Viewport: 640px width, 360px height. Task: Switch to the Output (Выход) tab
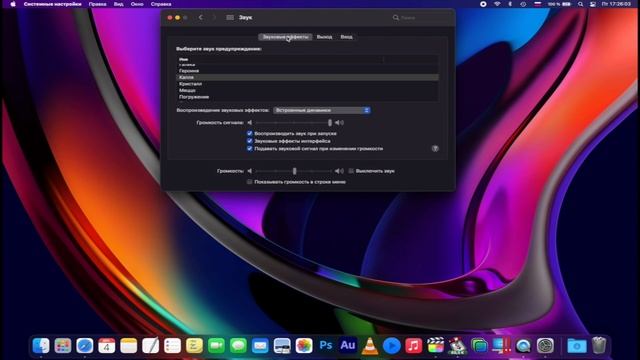tap(324, 37)
